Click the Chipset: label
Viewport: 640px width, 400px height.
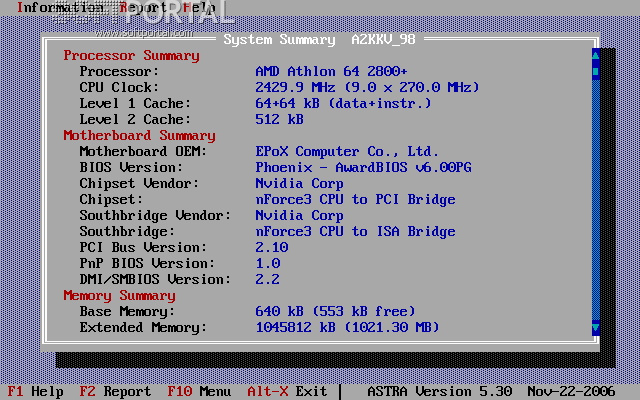(x=111, y=199)
